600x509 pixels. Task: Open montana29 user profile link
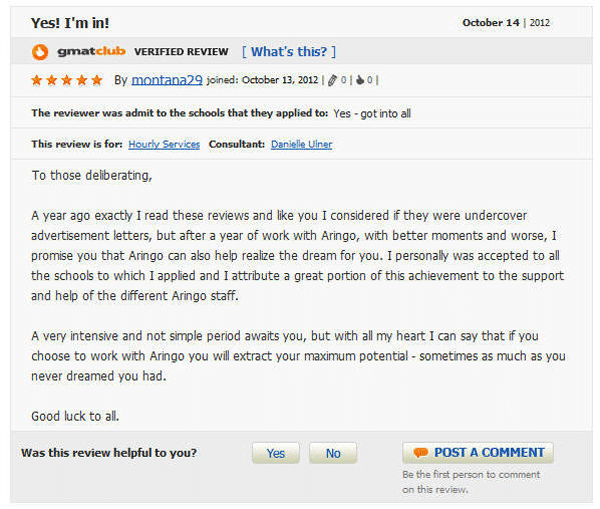coord(167,80)
